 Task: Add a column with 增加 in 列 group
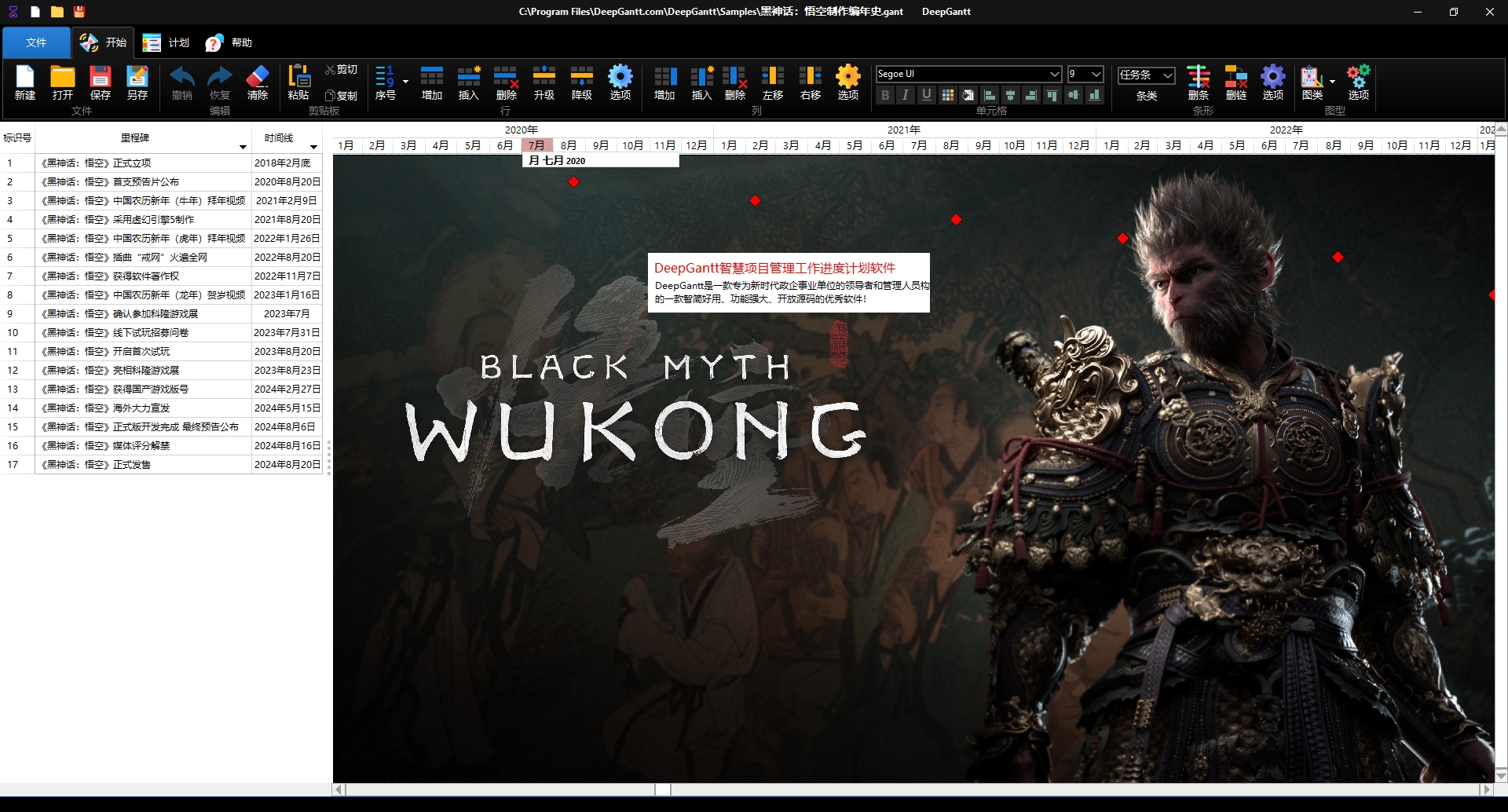click(664, 82)
